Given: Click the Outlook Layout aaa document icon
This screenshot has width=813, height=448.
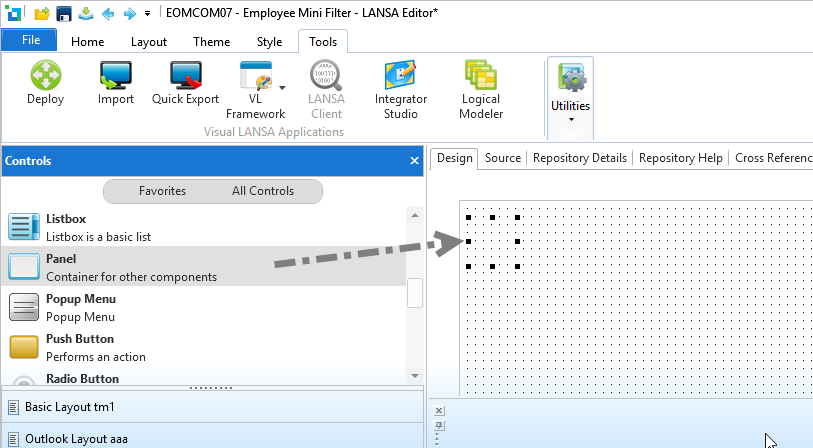Looking at the screenshot, I should point(14,439).
